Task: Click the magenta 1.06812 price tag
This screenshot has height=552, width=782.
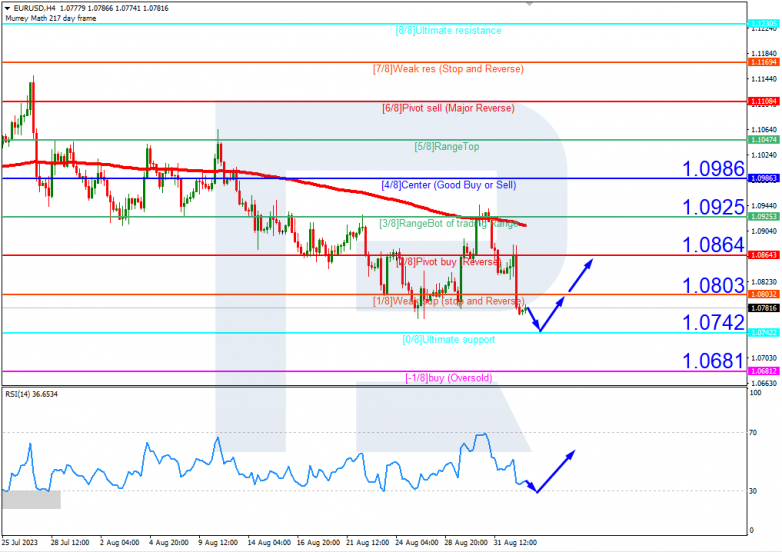Action: point(763,371)
